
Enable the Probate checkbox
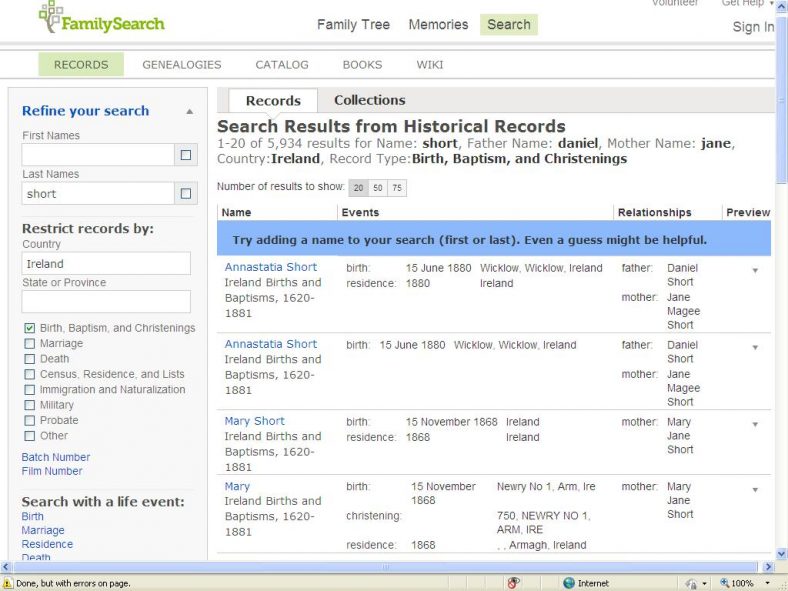30,421
